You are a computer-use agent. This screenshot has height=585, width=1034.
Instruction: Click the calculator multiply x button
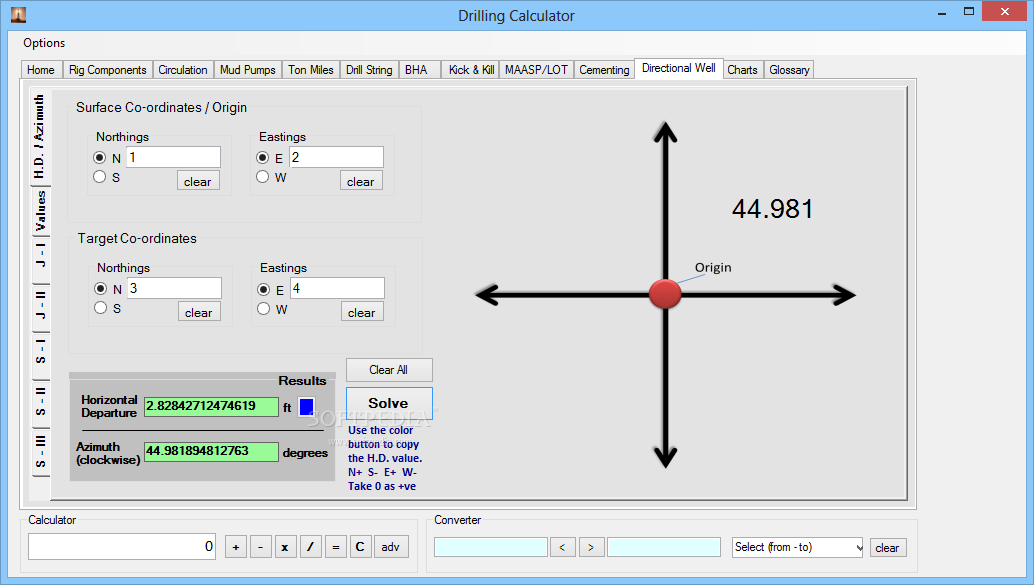285,547
